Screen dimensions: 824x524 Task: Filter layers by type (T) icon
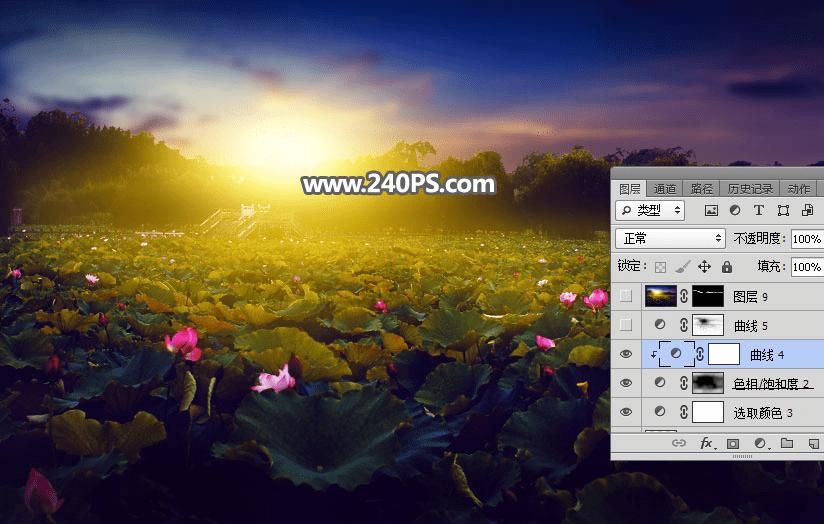point(758,210)
